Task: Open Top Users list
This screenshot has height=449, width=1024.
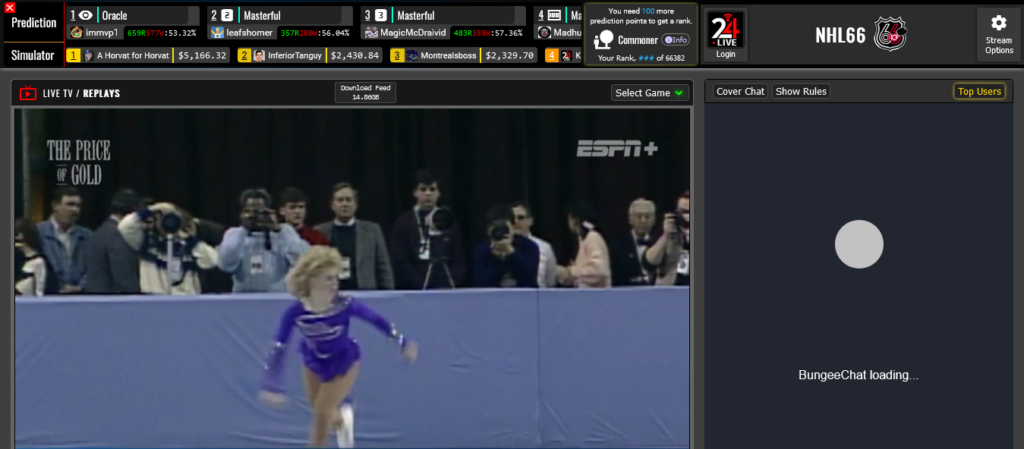Action: pyautogui.click(x=979, y=91)
